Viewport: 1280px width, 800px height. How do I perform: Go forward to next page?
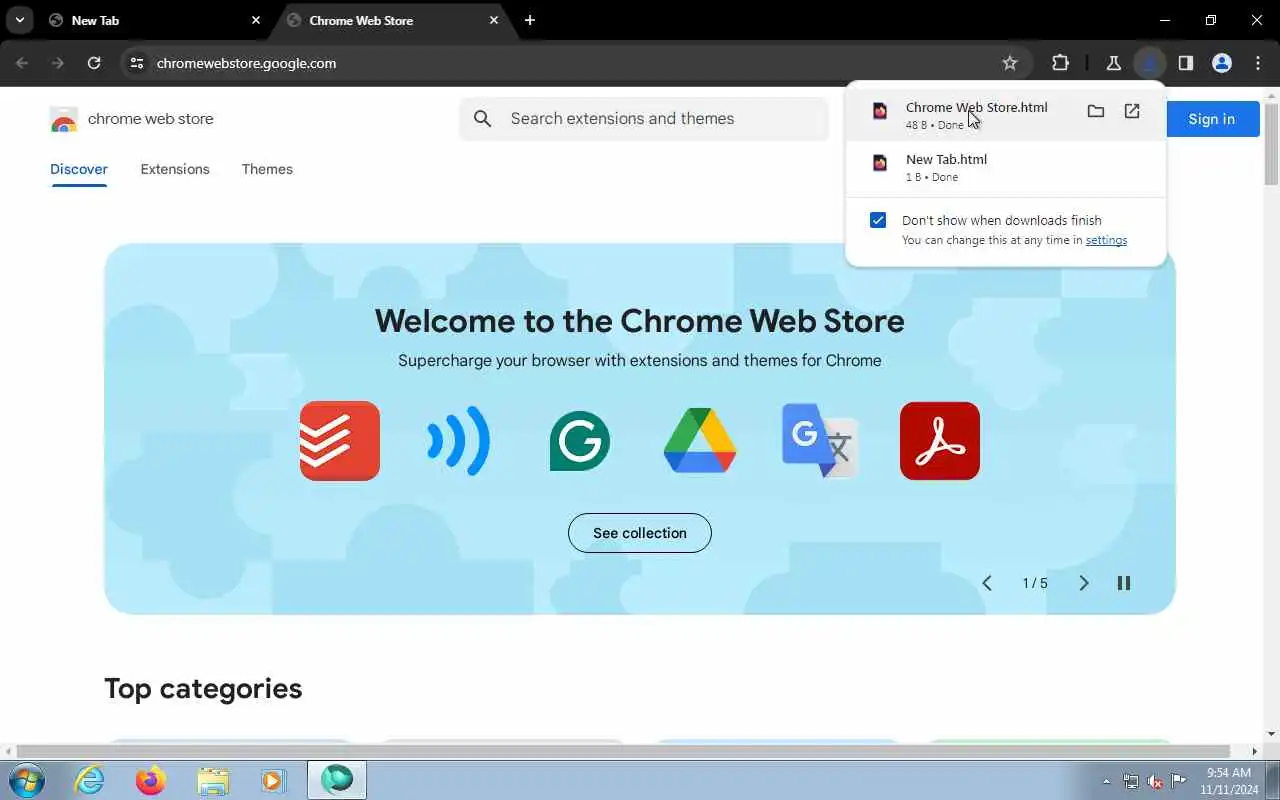(58, 63)
